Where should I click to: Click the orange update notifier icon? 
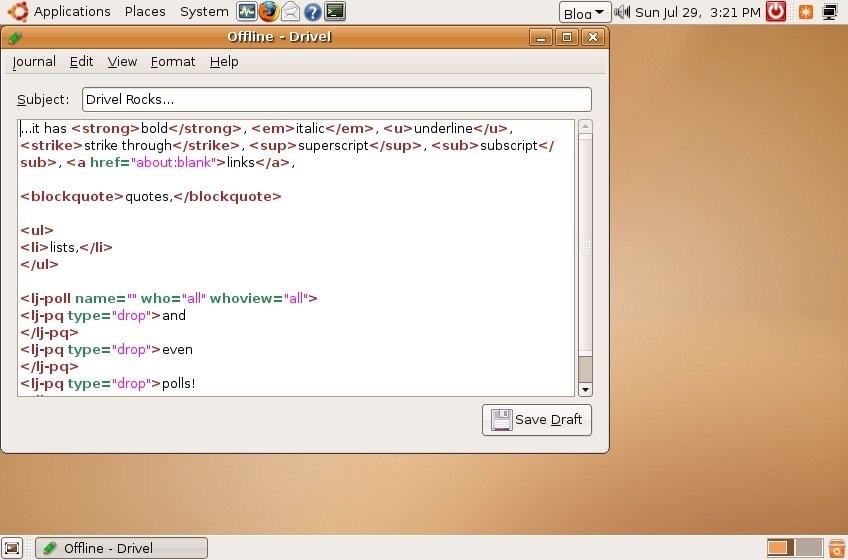point(806,11)
